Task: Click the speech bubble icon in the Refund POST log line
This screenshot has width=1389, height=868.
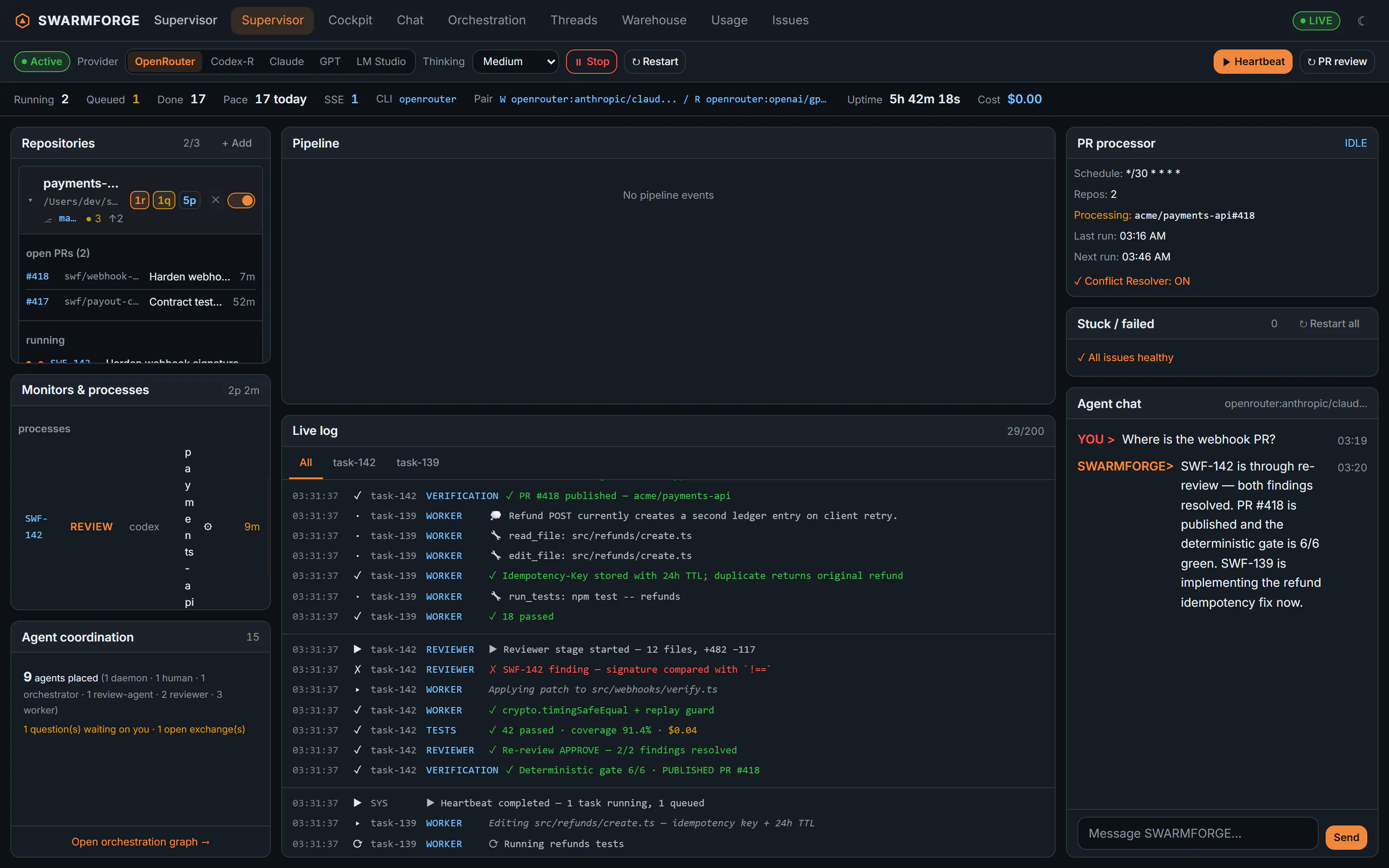Action: pyautogui.click(x=495, y=516)
